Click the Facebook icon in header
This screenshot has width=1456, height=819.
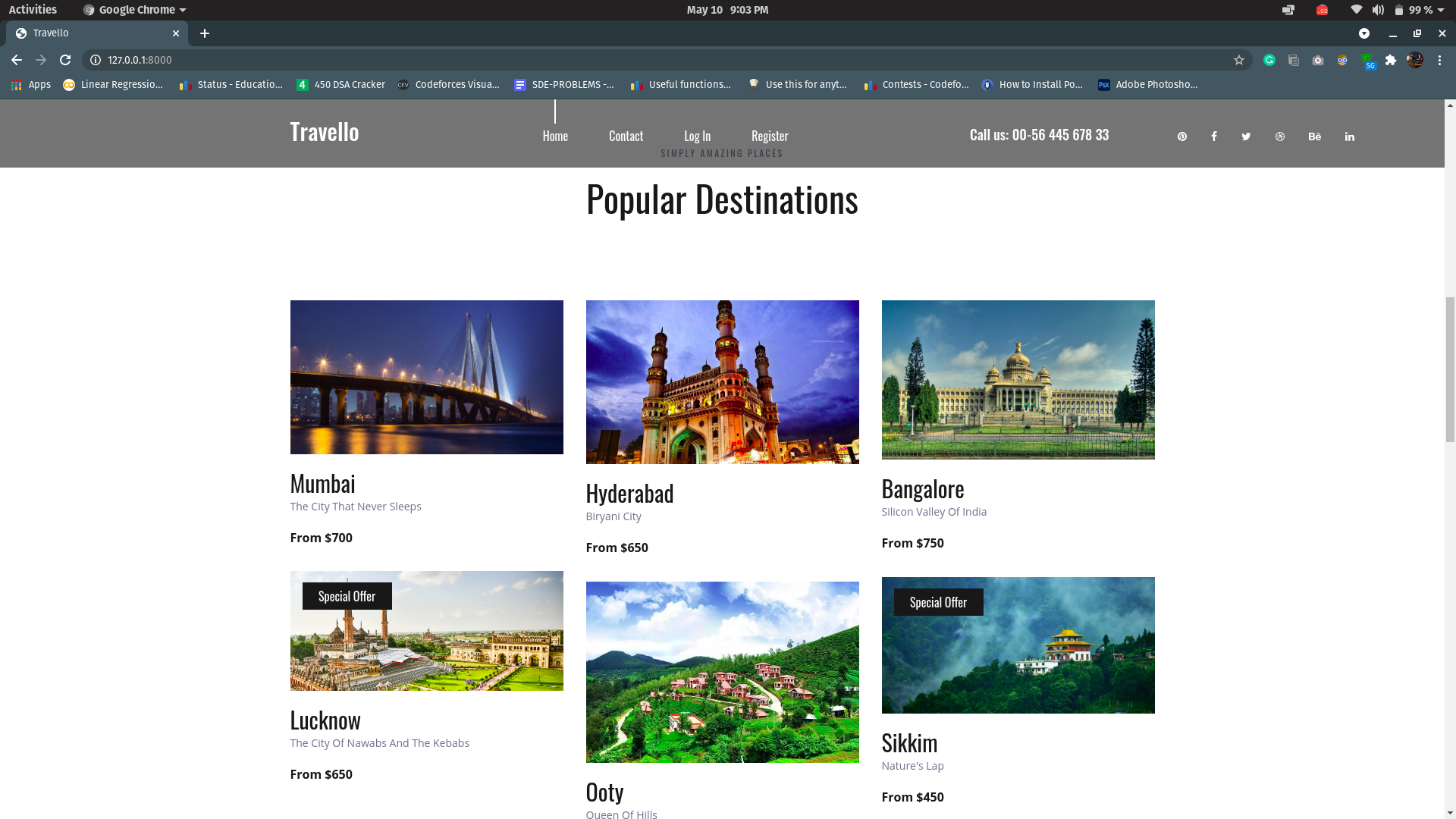tap(1214, 136)
